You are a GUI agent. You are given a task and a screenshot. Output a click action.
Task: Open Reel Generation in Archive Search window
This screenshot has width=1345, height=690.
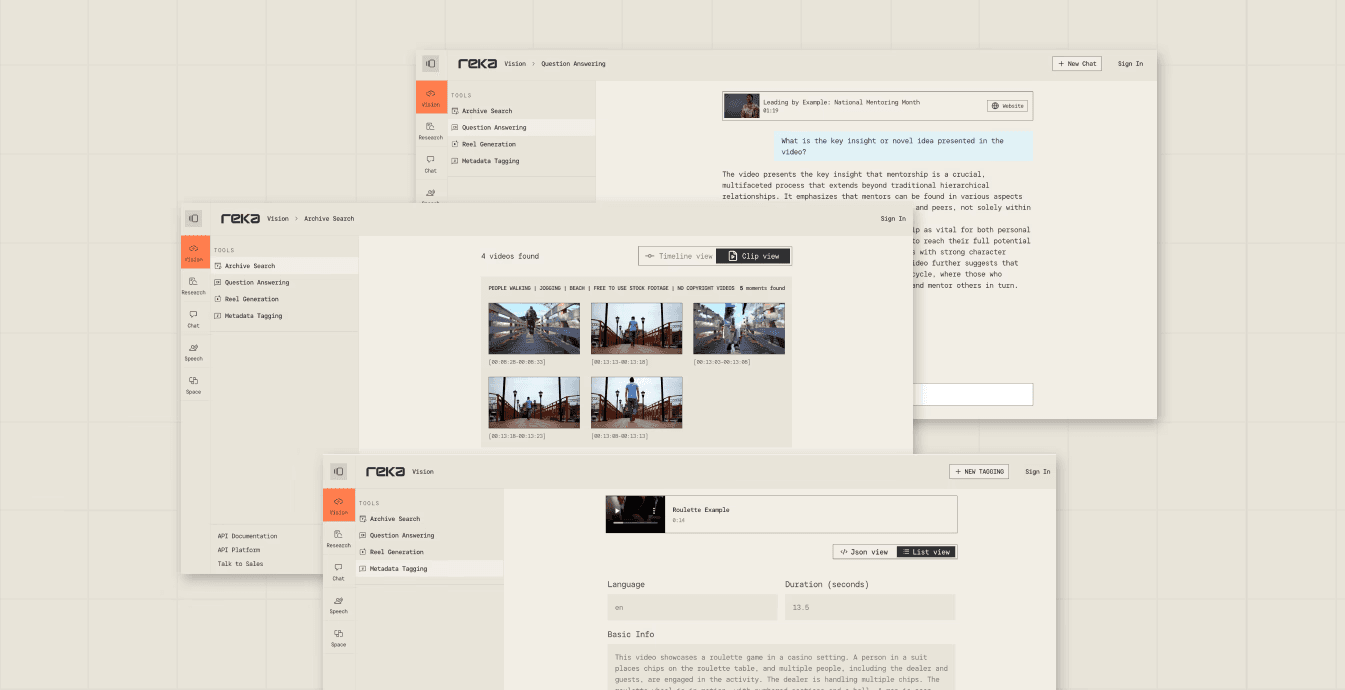pos(284,299)
